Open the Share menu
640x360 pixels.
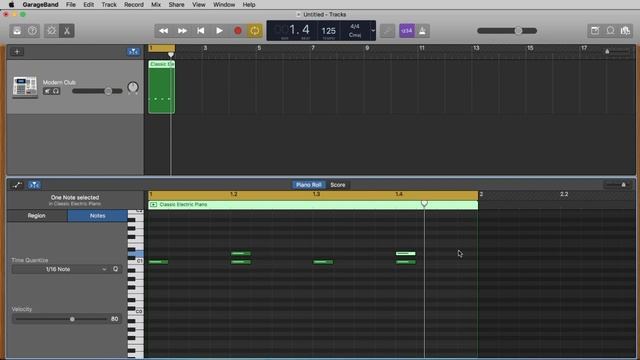coord(176,4)
